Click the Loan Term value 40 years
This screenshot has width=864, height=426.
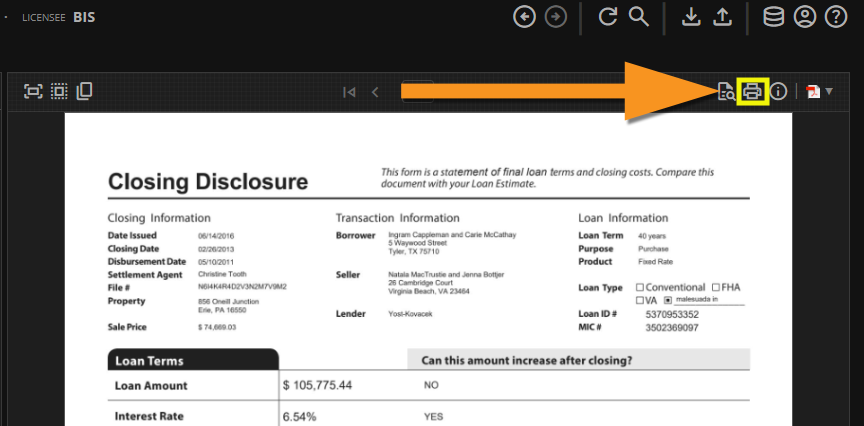(652, 236)
